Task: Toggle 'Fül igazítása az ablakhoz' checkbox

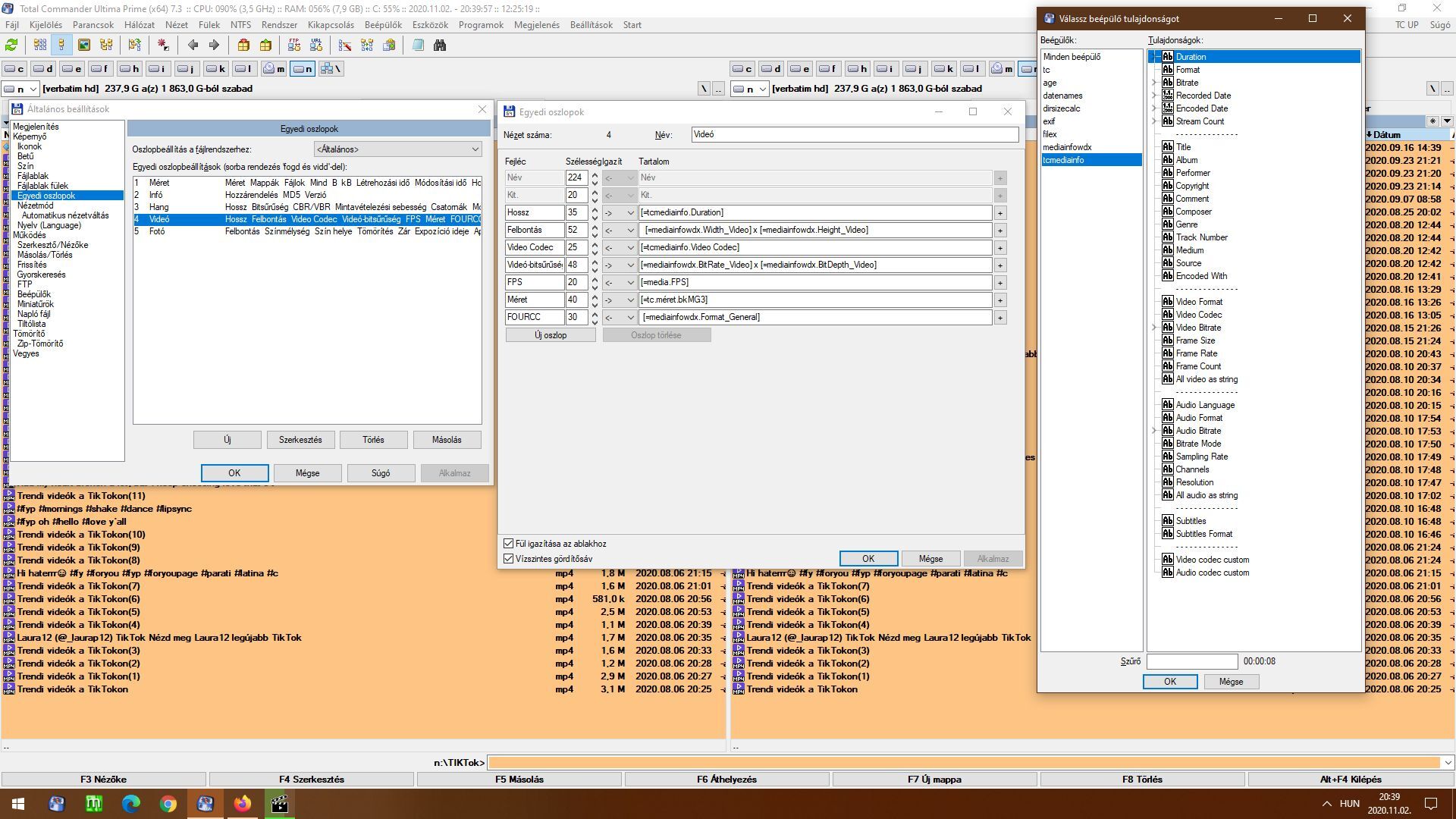Action: [x=509, y=544]
